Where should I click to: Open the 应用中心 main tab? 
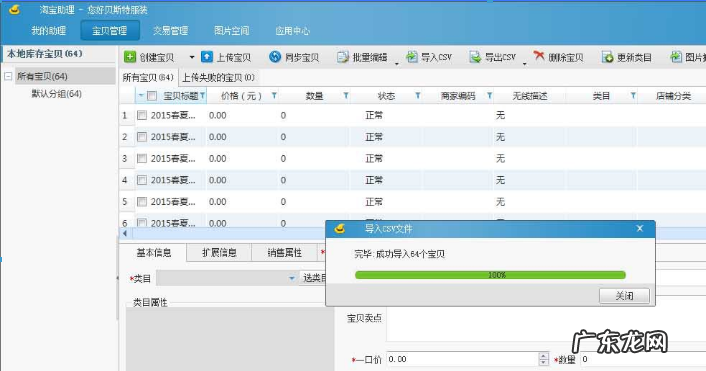(x=292, y=31)
